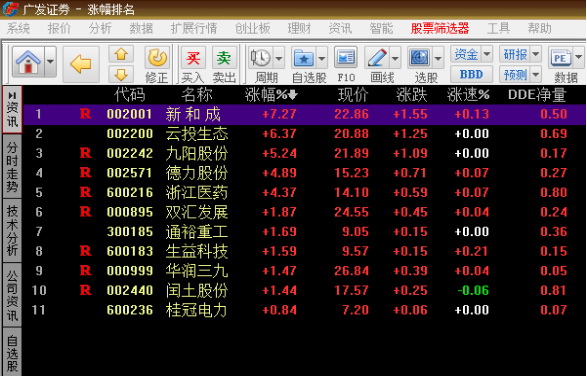Open the 系统 menu
The width and height of the screenshot is (587, 376).
click(18, 28)
